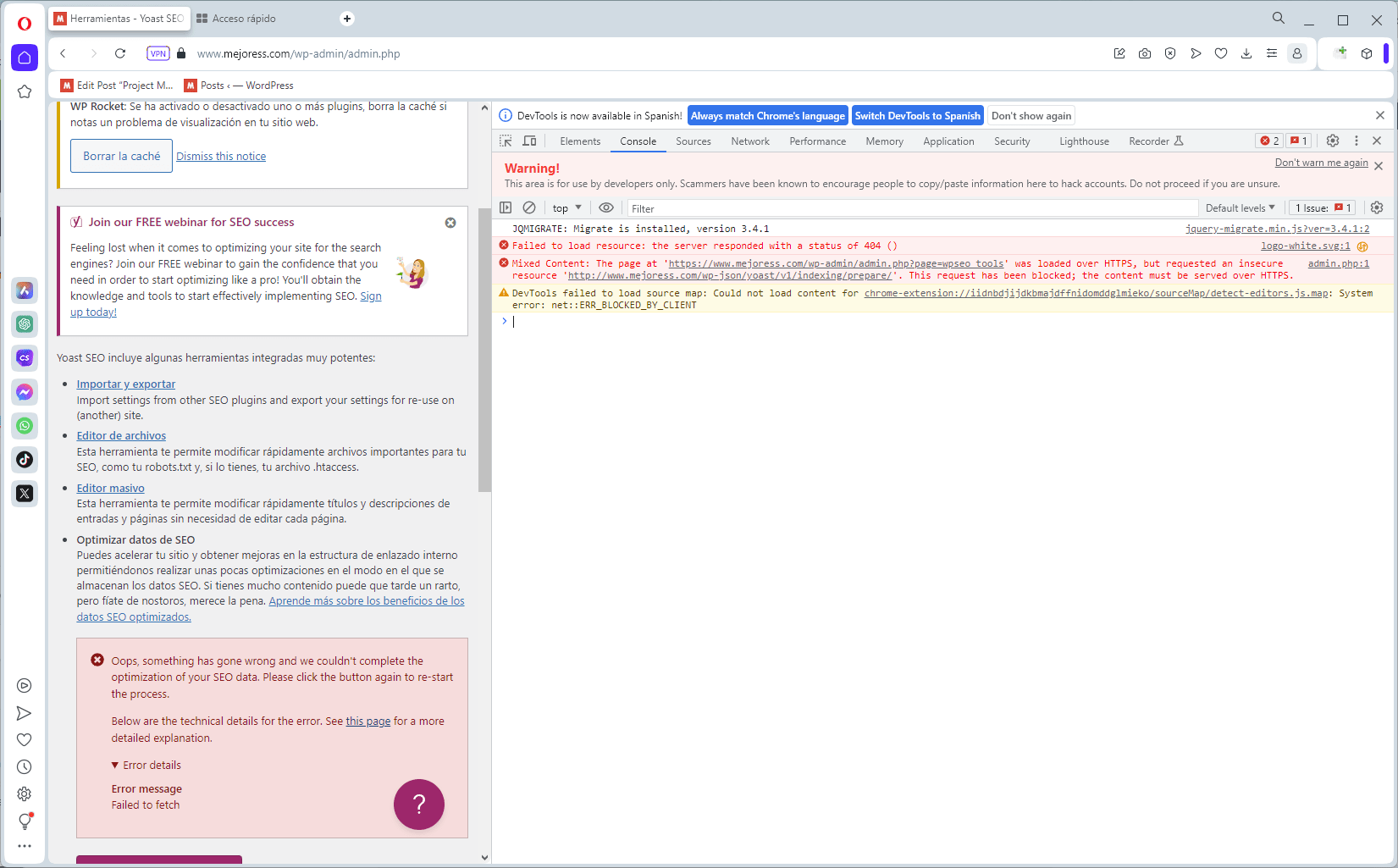Open DevTools more options menu
Image resolution: width=1398 pixels, height=868 pixels.
pos(1357,141)
